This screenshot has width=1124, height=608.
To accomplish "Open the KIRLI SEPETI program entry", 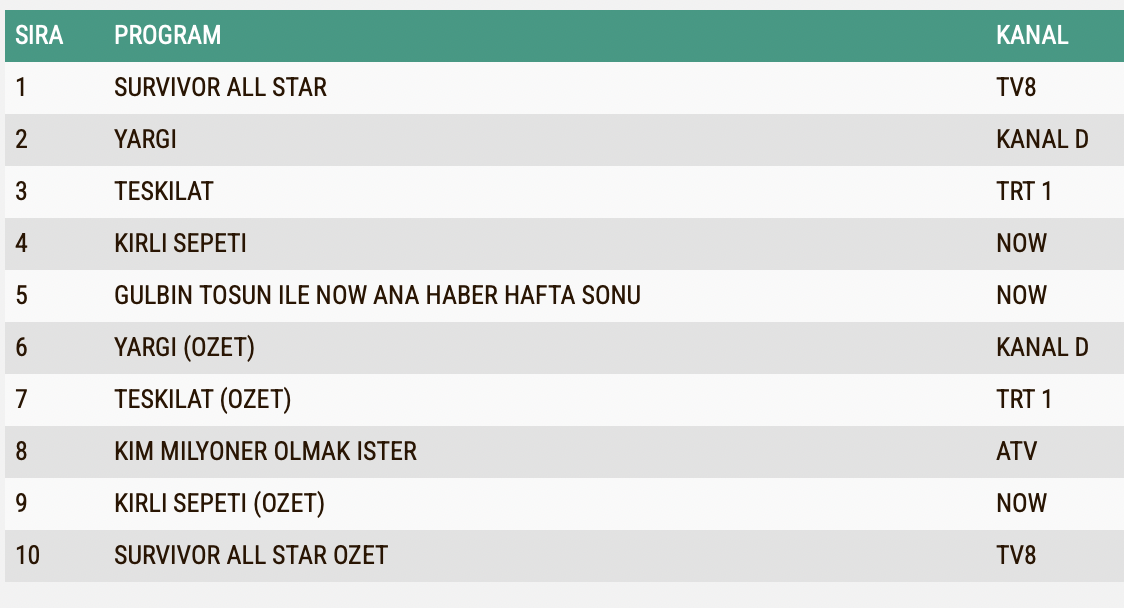I will [x=180, y=243].
